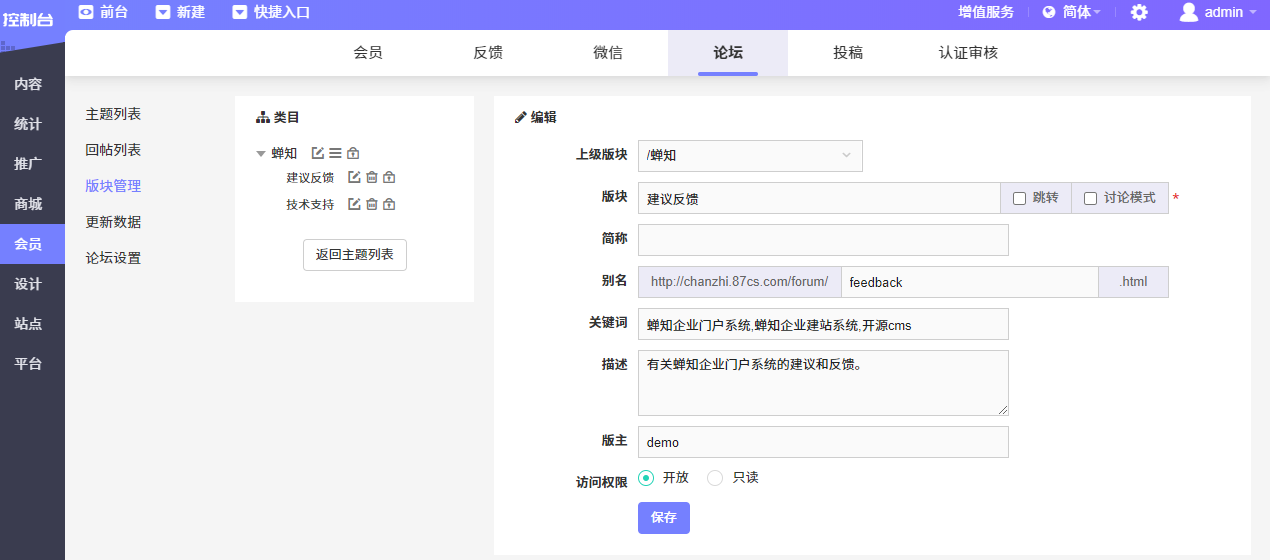The height and width of the screenshot is (560, 1270).
Task: Click into the 简称 input field
Action: pyautogui.click(x=823, y=240)
